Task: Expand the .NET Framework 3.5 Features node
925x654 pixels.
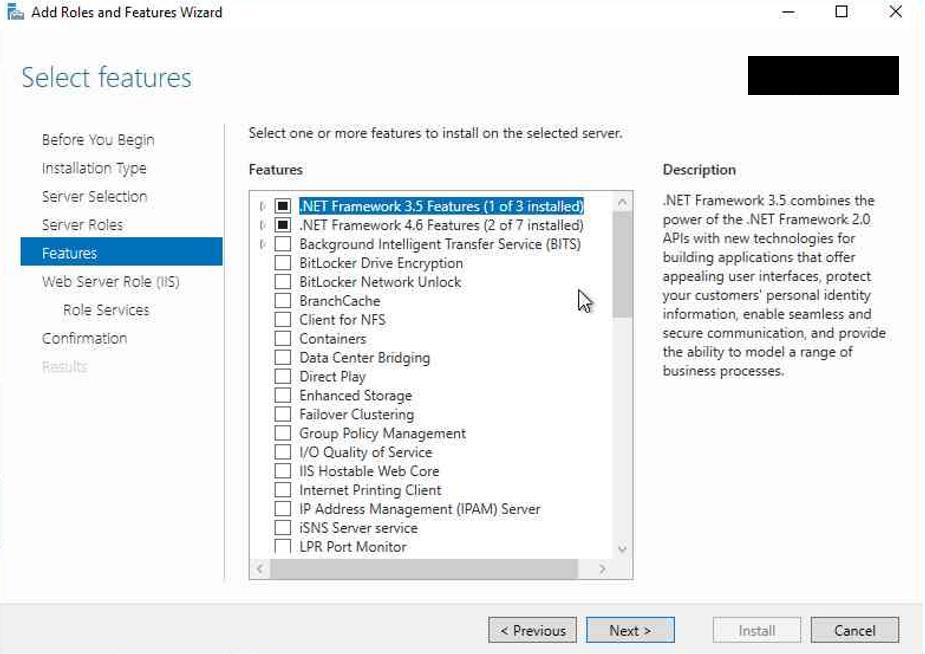Action: (262, 206)
